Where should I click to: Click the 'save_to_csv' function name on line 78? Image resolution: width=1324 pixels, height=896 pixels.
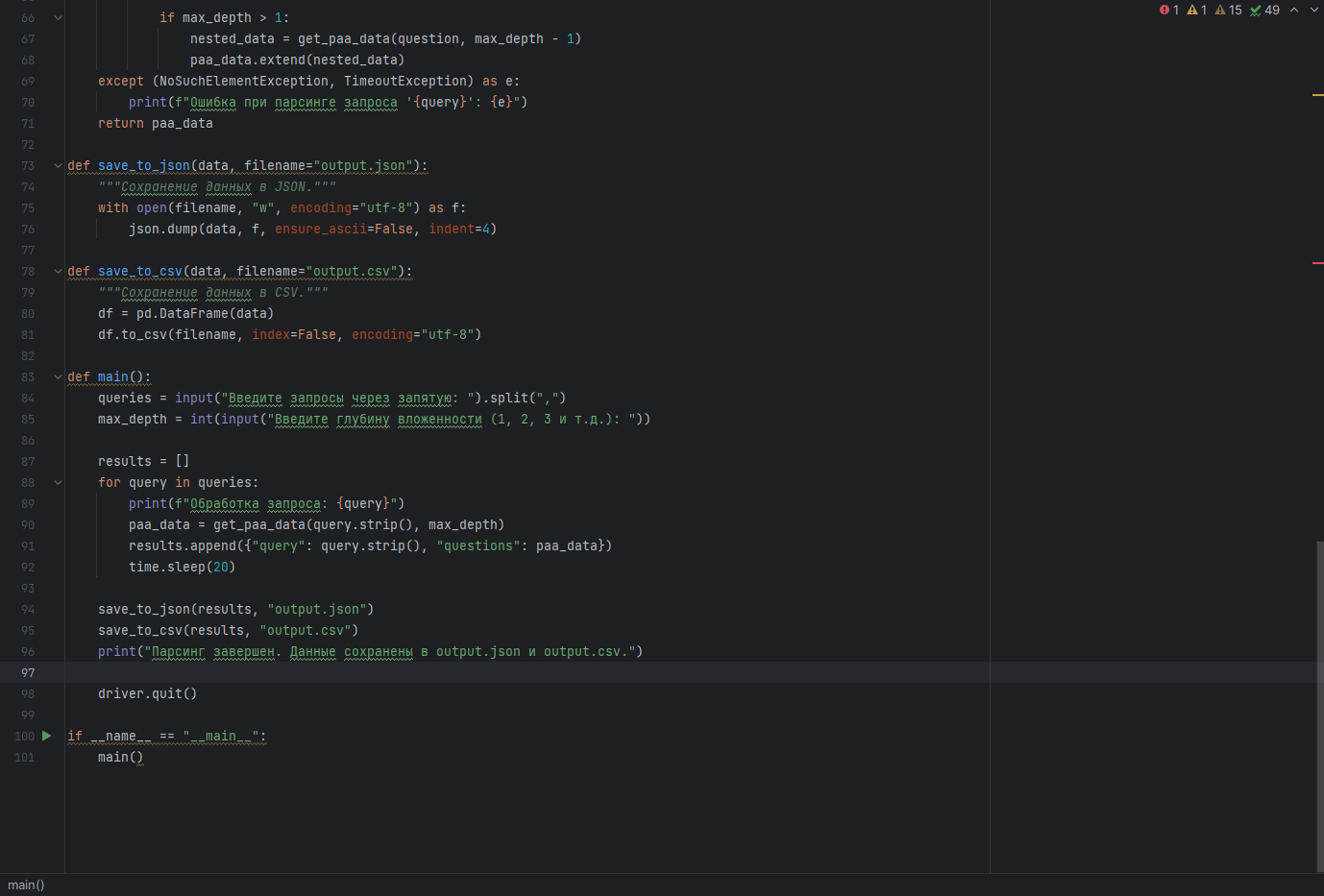(140, 271)
